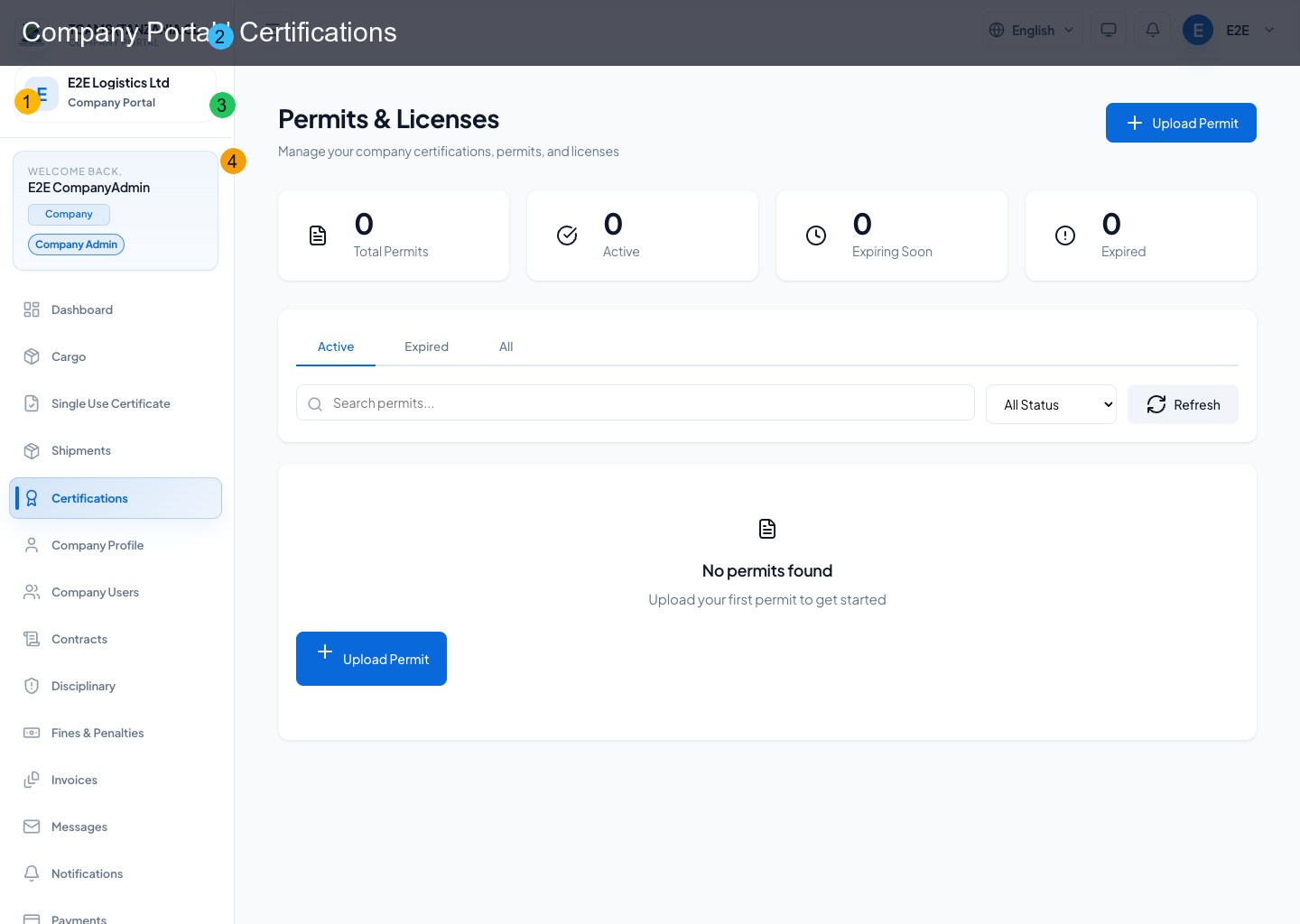Open the Cargo box icon in sidebar
This screenshot has width=1300, height=924.
[x=32, y=356]
